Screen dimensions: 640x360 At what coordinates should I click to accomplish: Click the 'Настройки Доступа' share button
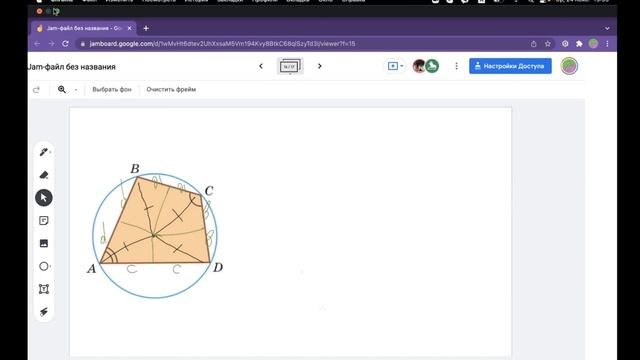(510, 66)
